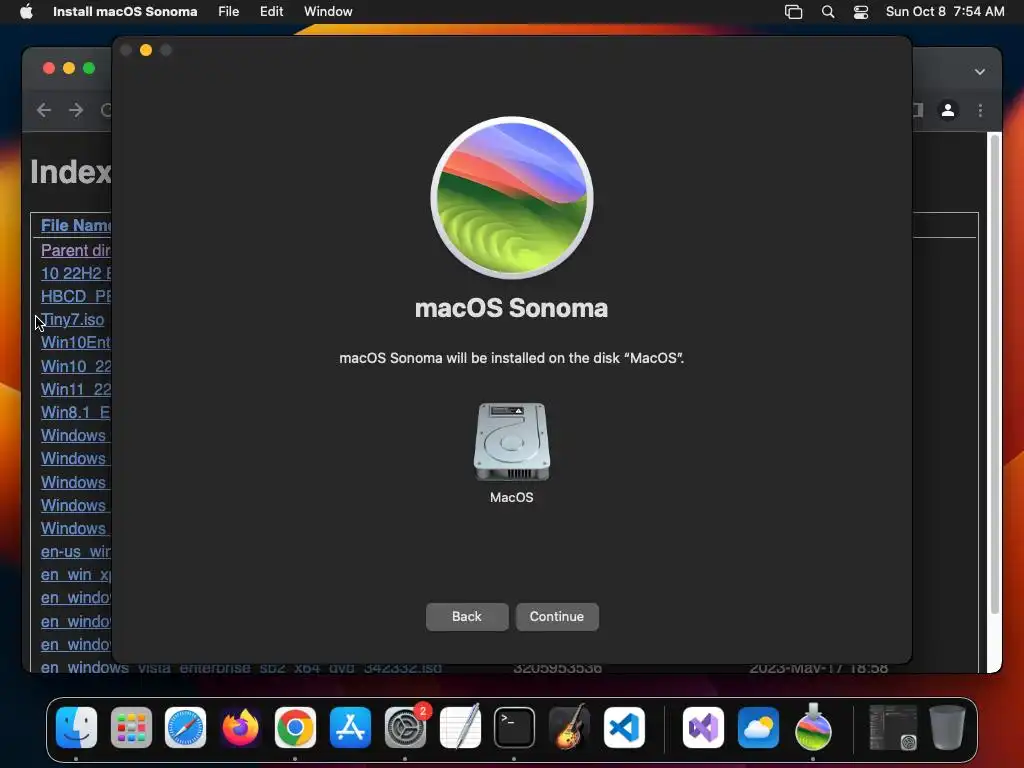Image resolution: width=1024 pixels, height=768 pixels.
Task: Open Terminal from the Dock
Action: (514, 728)
